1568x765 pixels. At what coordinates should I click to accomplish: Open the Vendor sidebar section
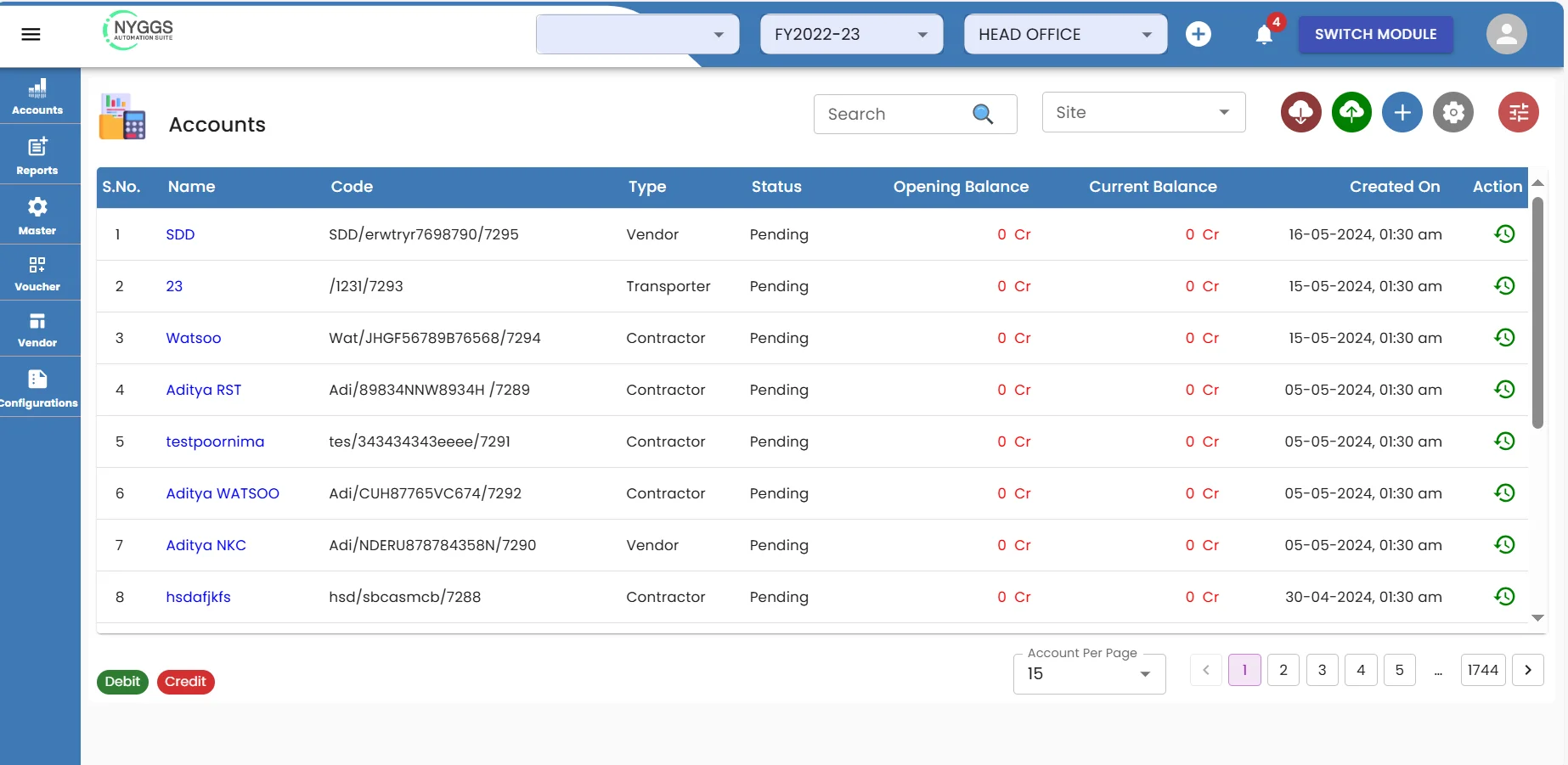pyautogui.click(x=37, y=329)
